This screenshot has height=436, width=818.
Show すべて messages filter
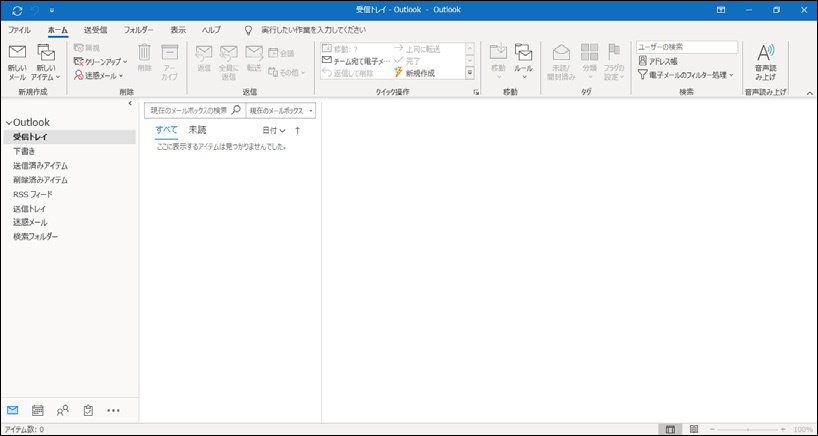(166, 130)
